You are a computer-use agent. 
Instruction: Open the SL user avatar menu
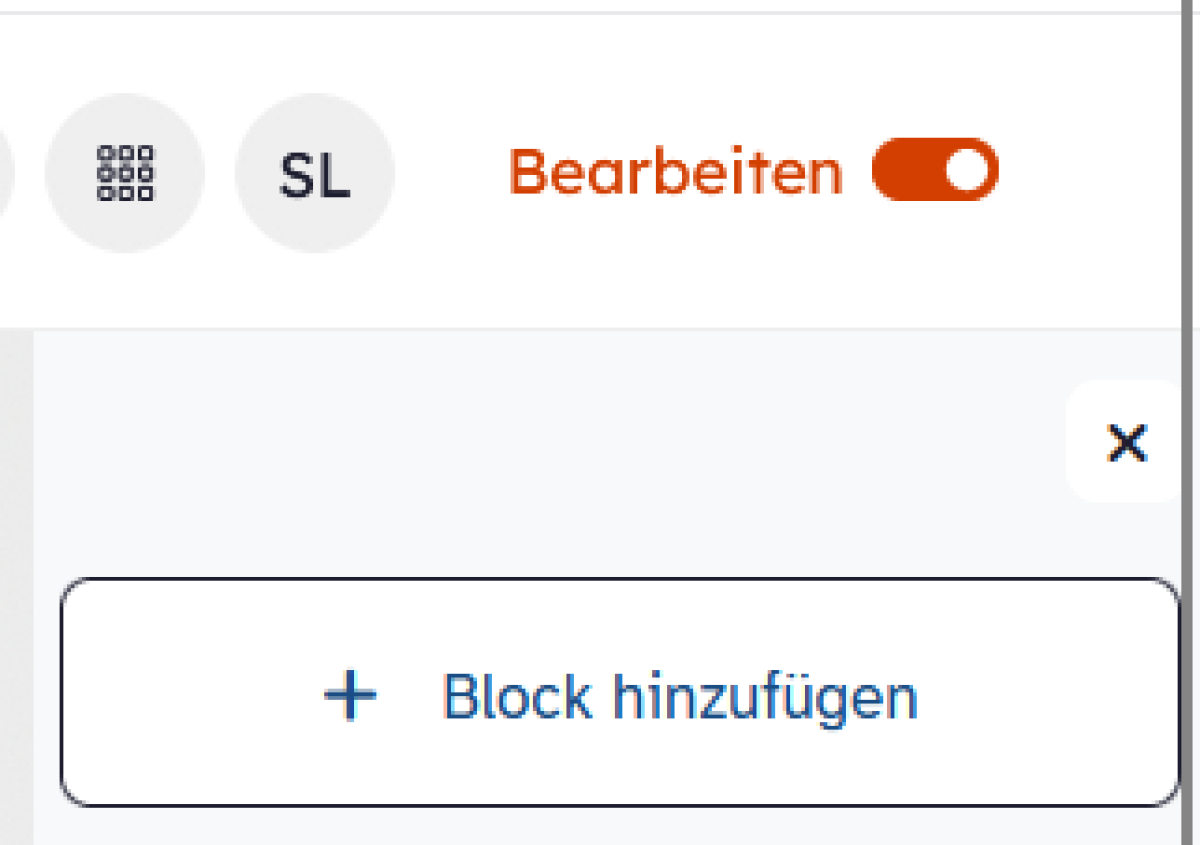coord(314,173)
